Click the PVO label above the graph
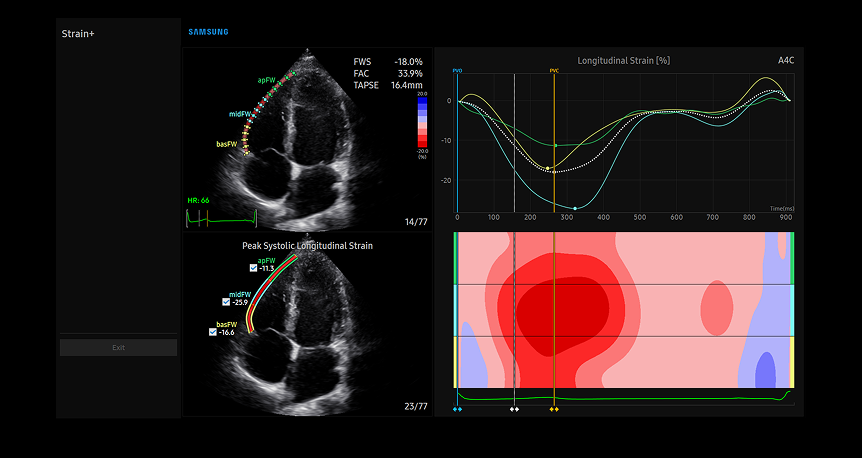The width and height of the screenshot is (862, 458). click(457, 71)
